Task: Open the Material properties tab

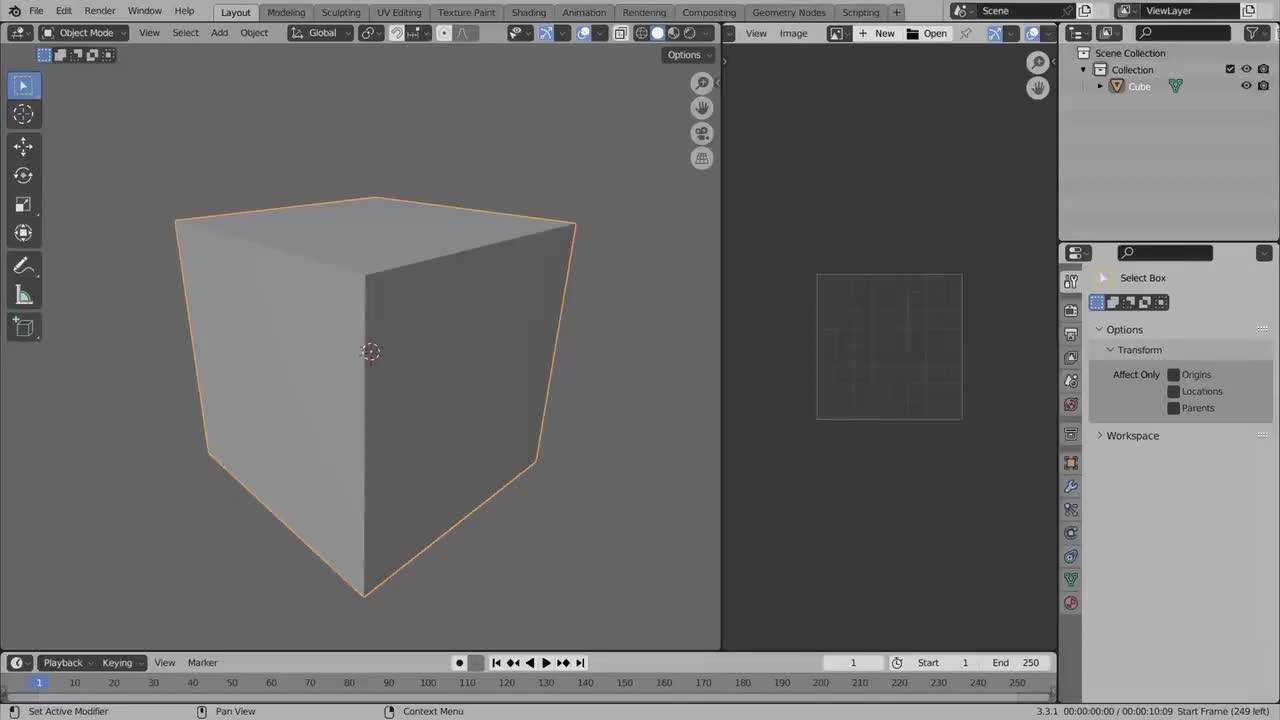Action: [x=1071, y=603]
